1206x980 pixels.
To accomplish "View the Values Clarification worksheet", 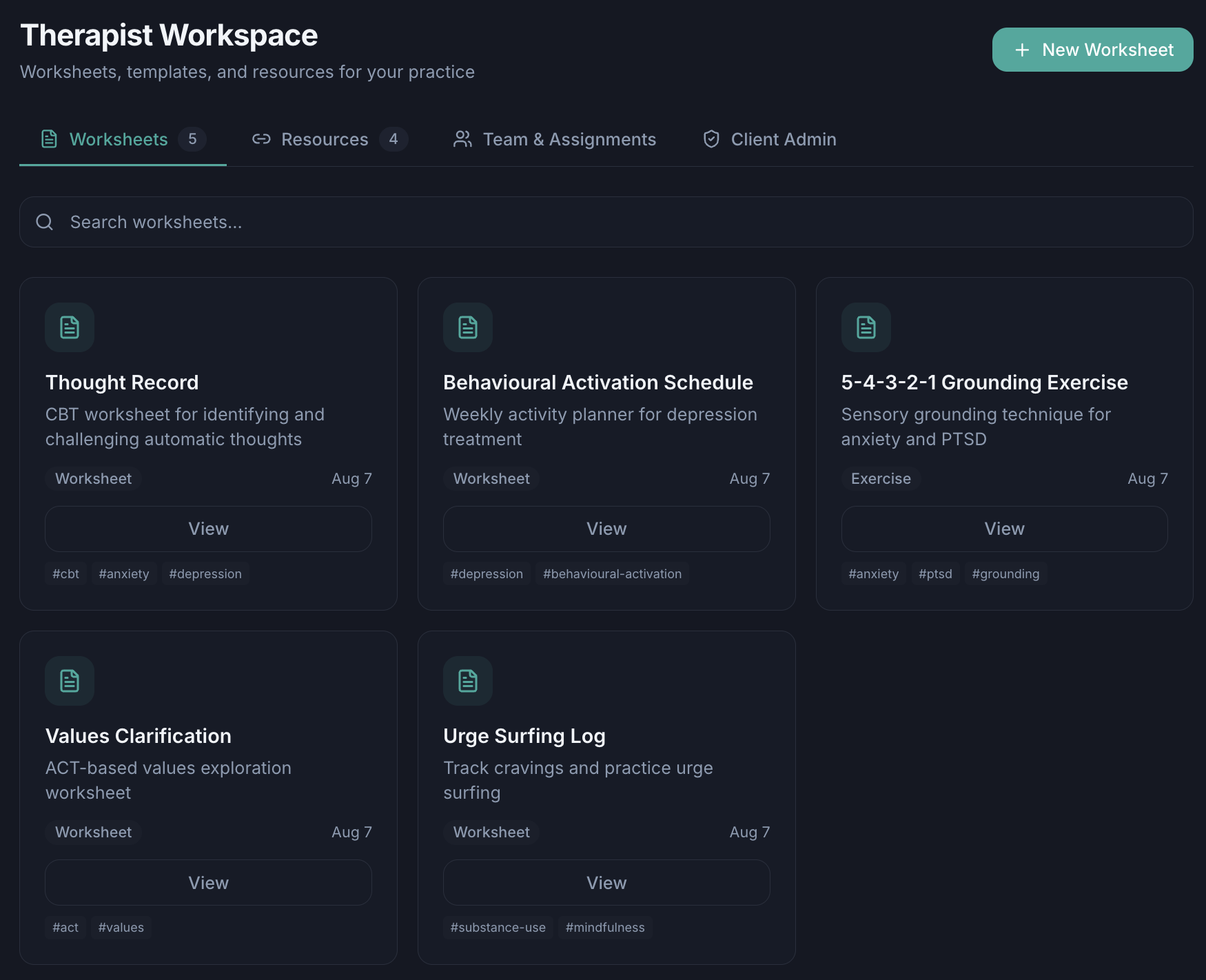I will coord(208,882).
